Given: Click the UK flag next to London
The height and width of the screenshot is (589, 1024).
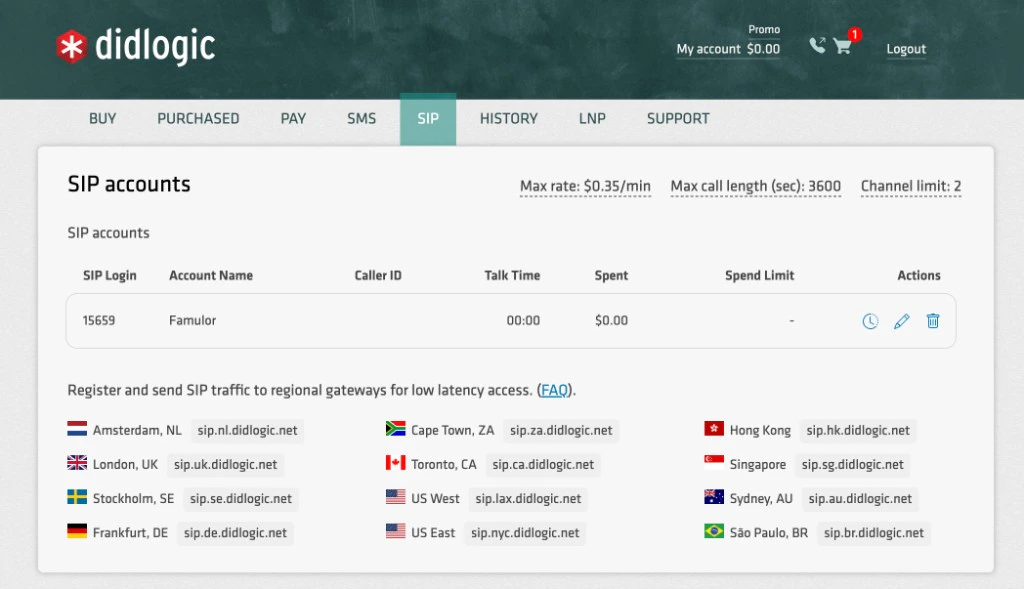Looking at the screenshot, I should pos(77,462).
